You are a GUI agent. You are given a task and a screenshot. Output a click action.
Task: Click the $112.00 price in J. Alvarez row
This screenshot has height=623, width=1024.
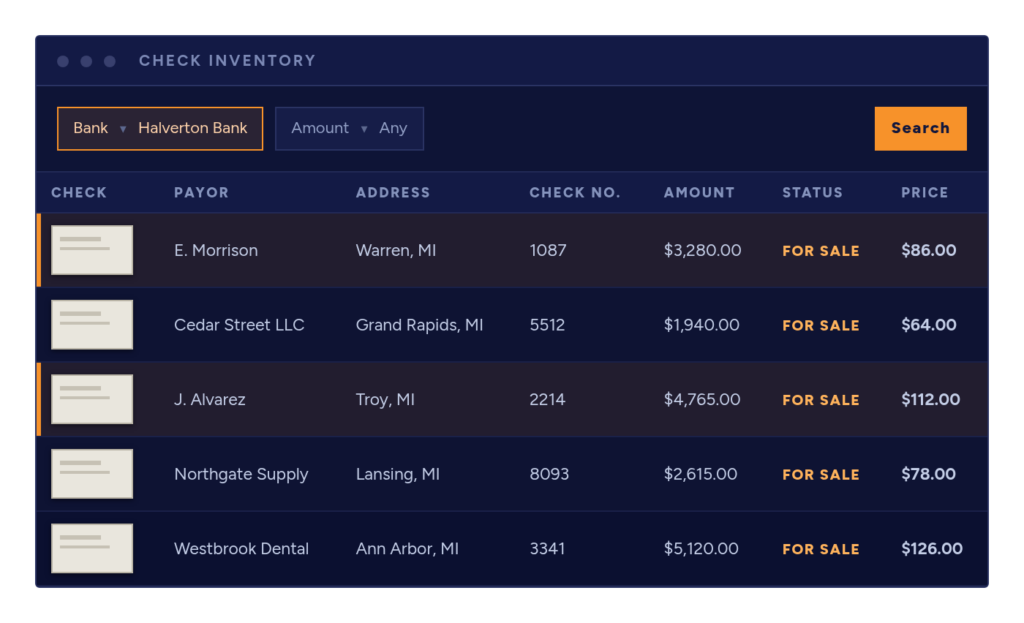[931, 399]
